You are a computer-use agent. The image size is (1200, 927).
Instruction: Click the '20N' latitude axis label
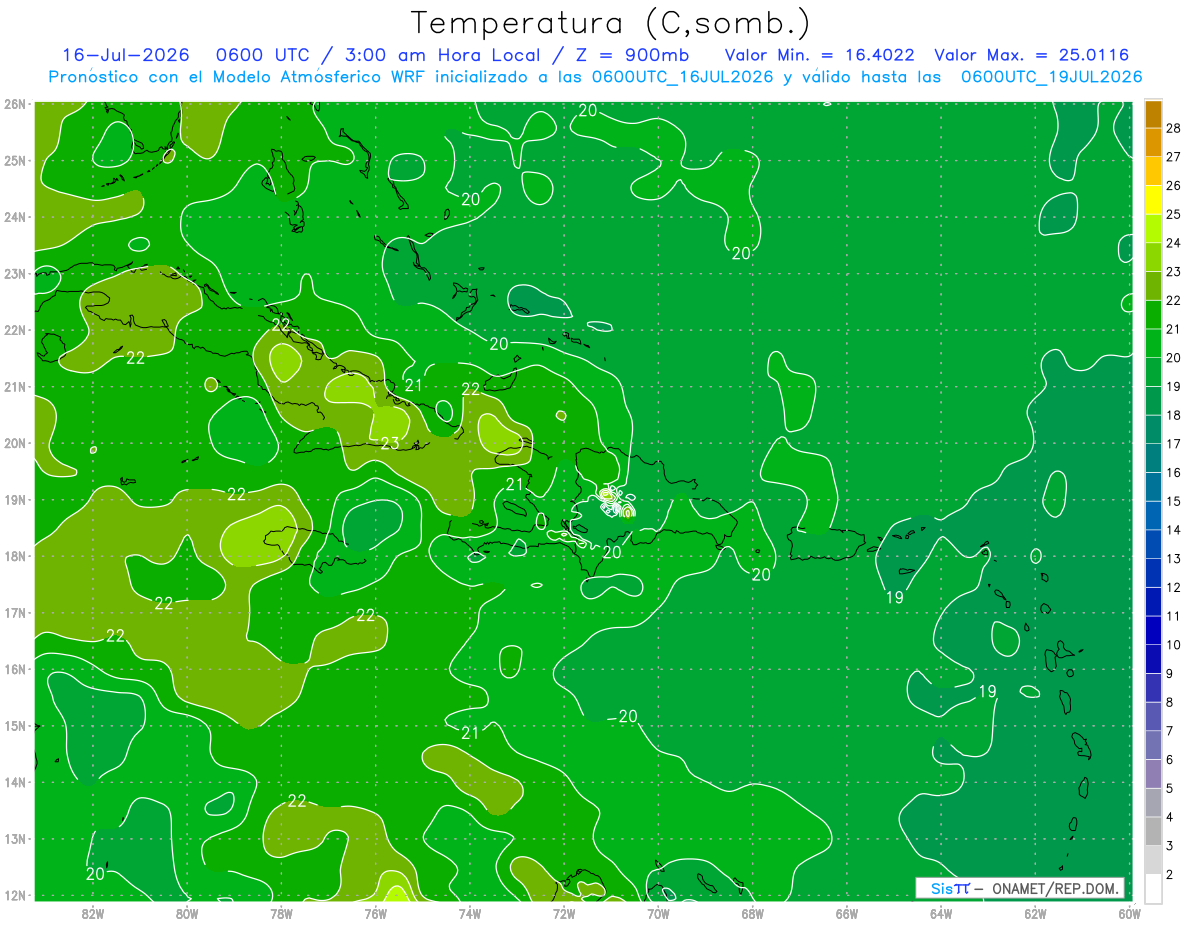[x=14, y=443]
